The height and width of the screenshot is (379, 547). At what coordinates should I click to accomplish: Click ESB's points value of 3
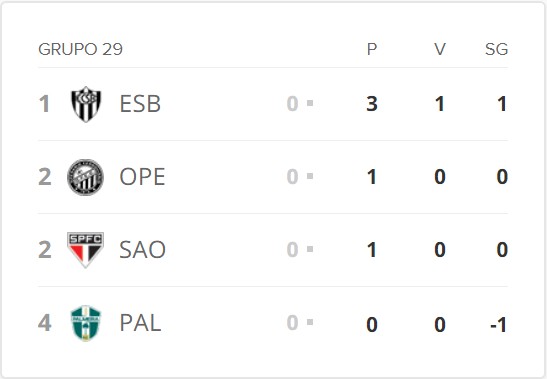tap(372, 104)
